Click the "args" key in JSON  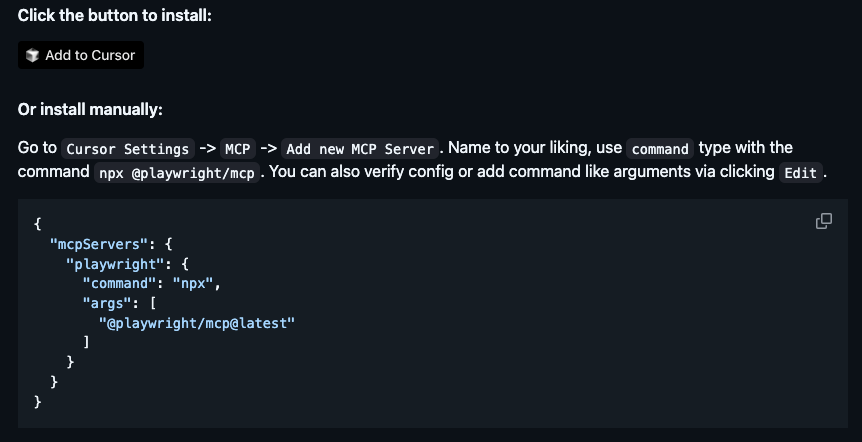tap(107, 303)
